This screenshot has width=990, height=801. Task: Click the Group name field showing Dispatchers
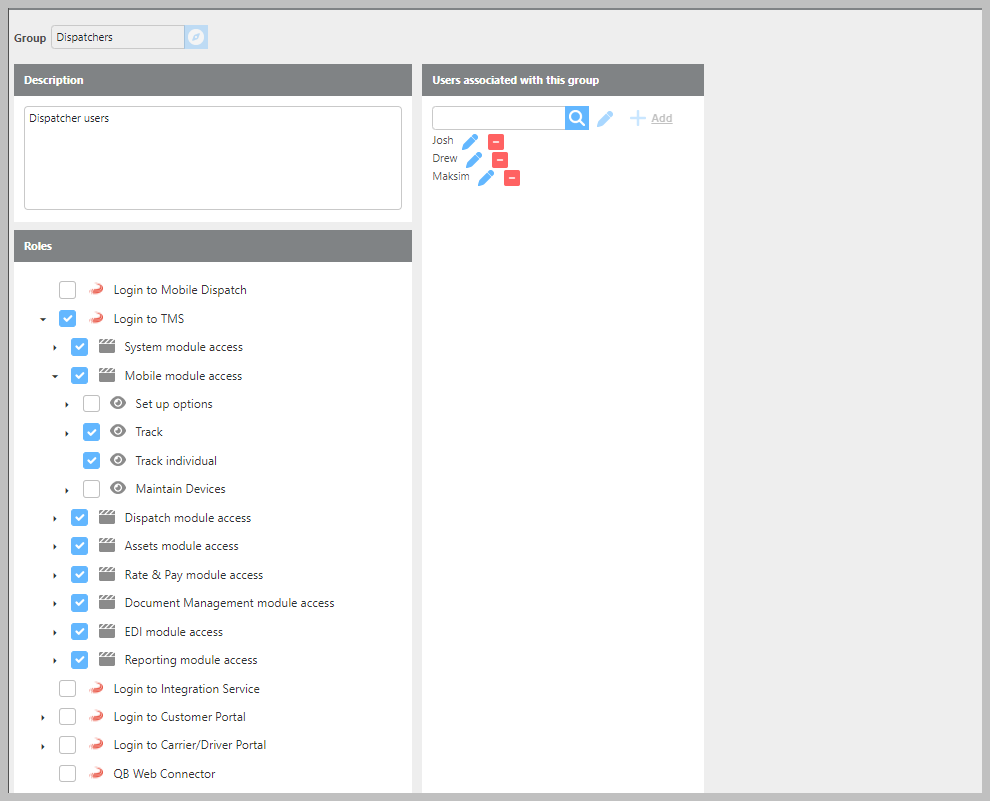pyautogui.click(x=117, y=37)
